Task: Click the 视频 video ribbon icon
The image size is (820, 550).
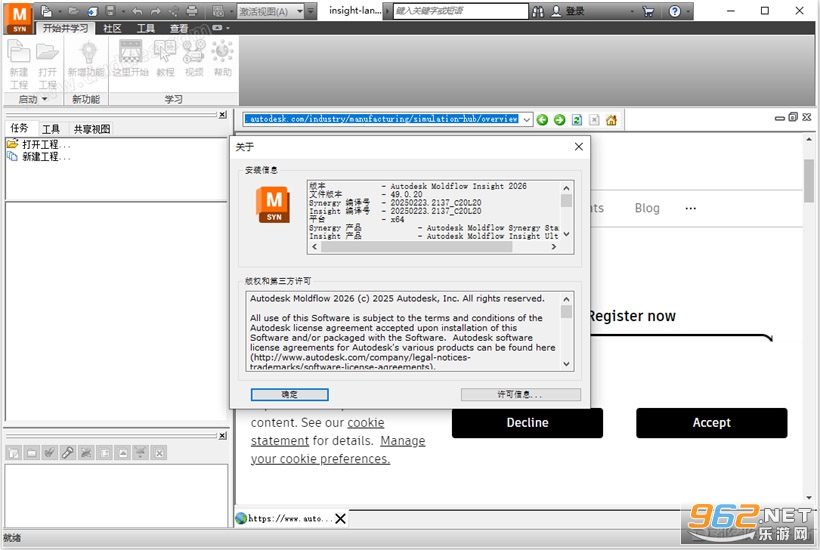Action: pos(194,59)
